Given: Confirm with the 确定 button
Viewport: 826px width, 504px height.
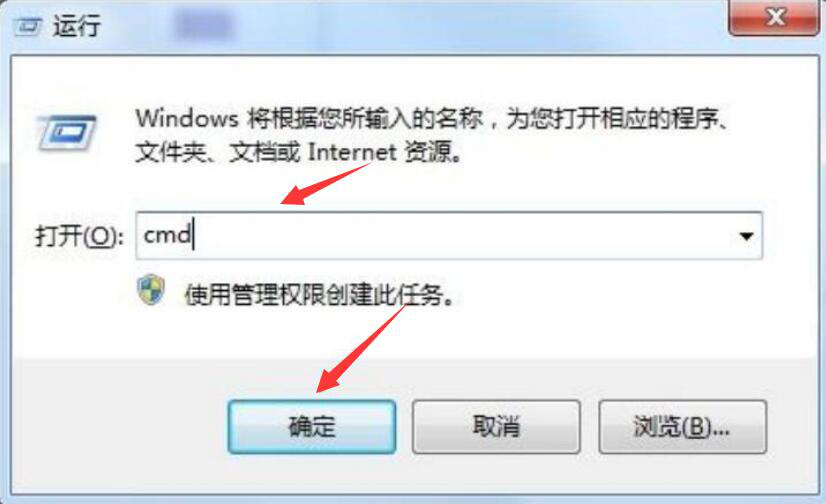Looking at the screenshot, I should tap(312, 427).
